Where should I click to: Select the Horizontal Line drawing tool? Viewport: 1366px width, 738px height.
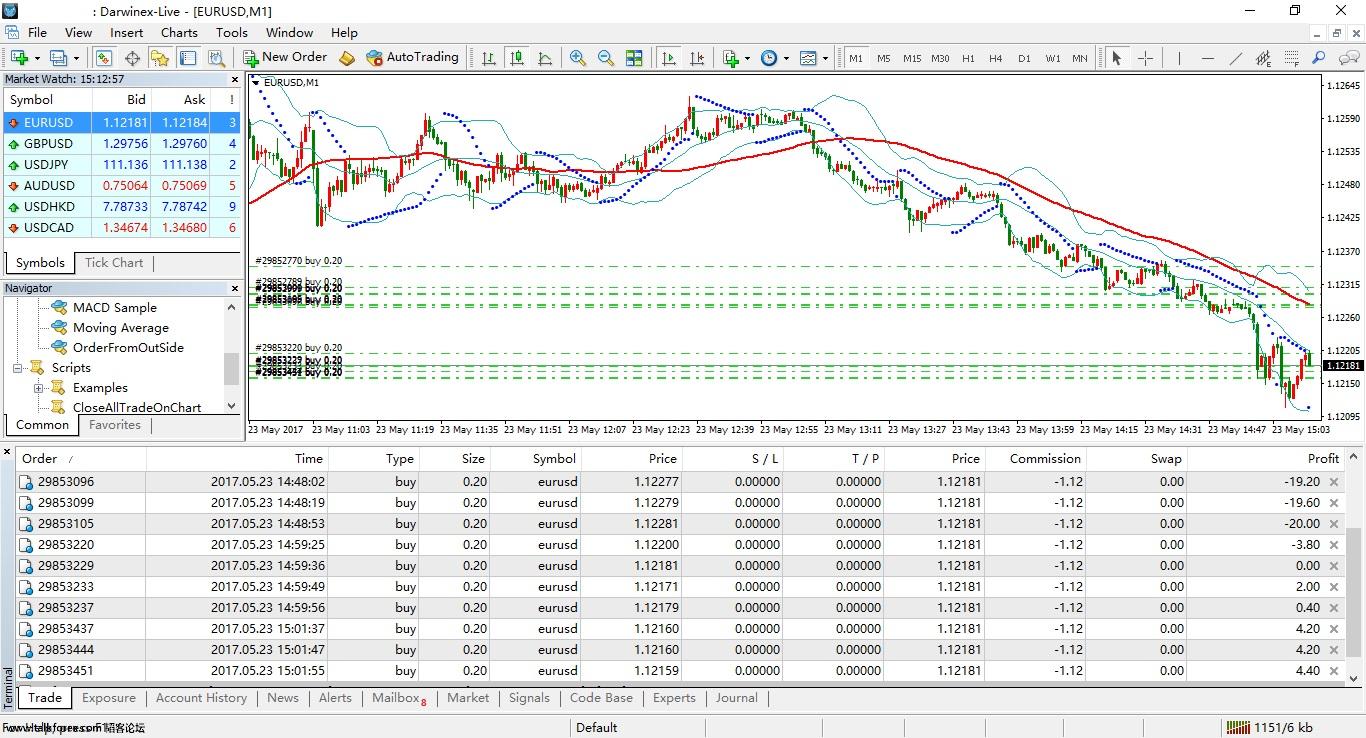click(1207, 58)
